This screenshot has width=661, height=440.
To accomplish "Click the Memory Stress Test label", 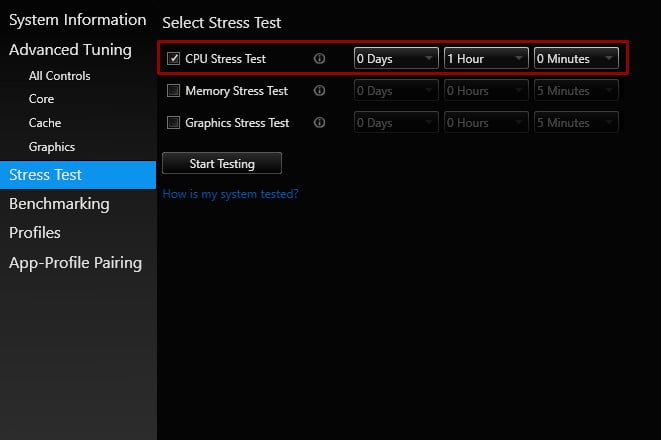I will click(236, 91).
